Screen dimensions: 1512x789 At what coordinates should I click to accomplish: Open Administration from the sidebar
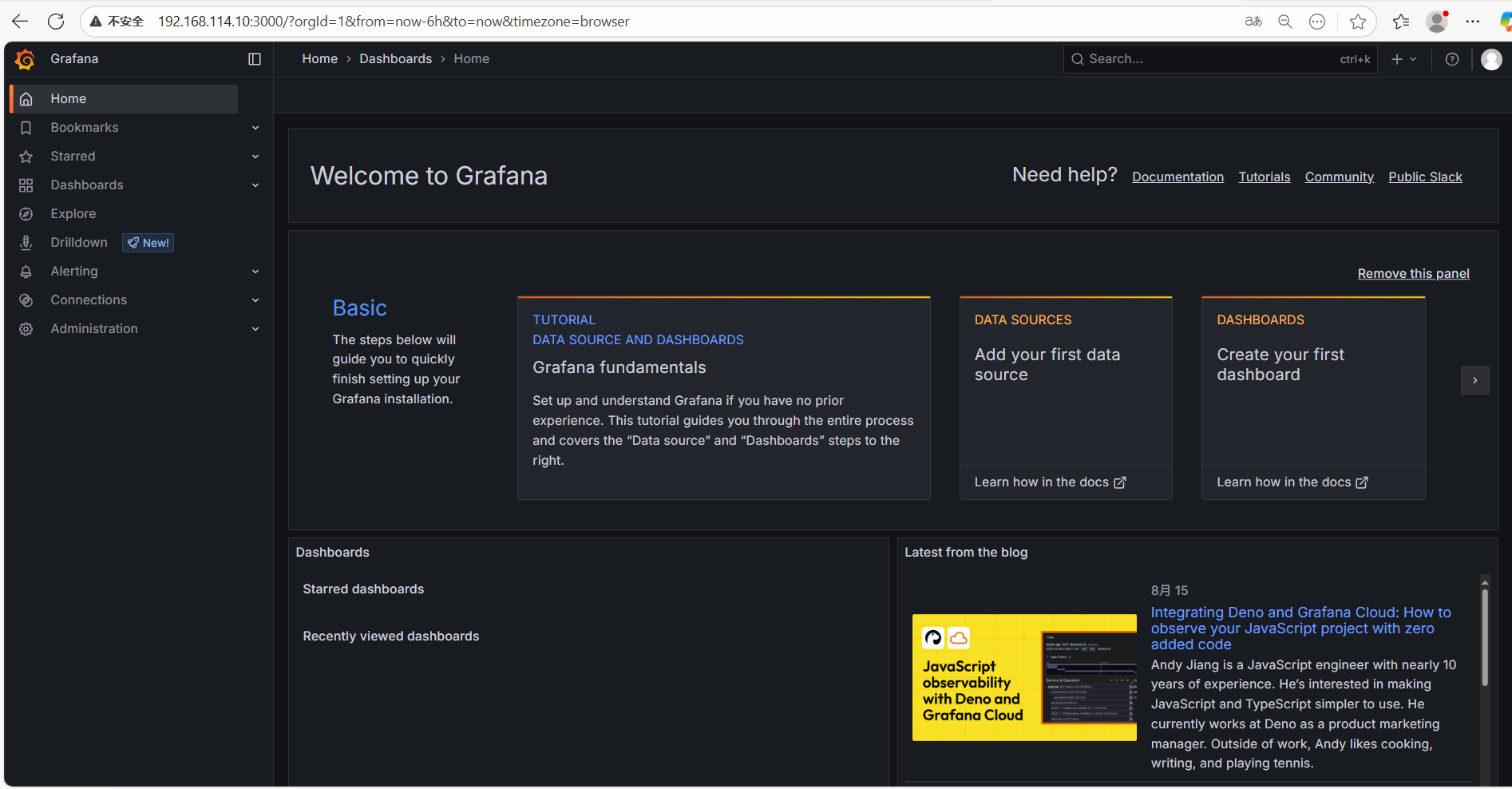pos(94,329)
